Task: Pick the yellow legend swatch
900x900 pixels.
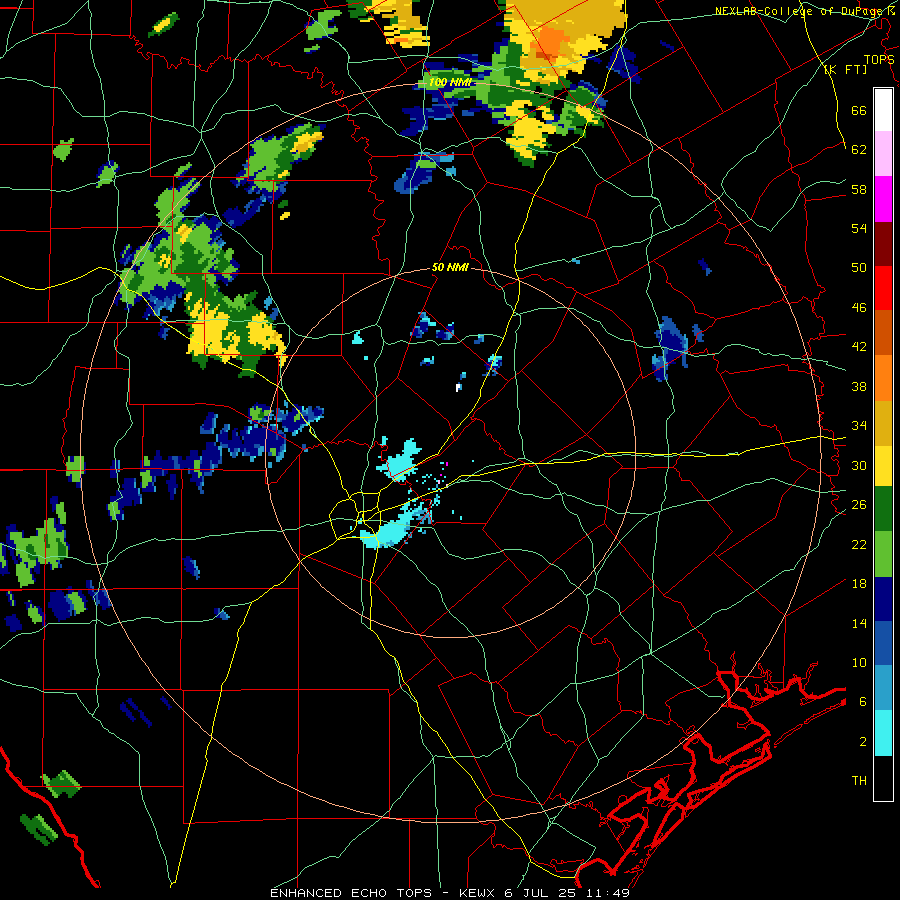Action: click(x=883, y=465)
